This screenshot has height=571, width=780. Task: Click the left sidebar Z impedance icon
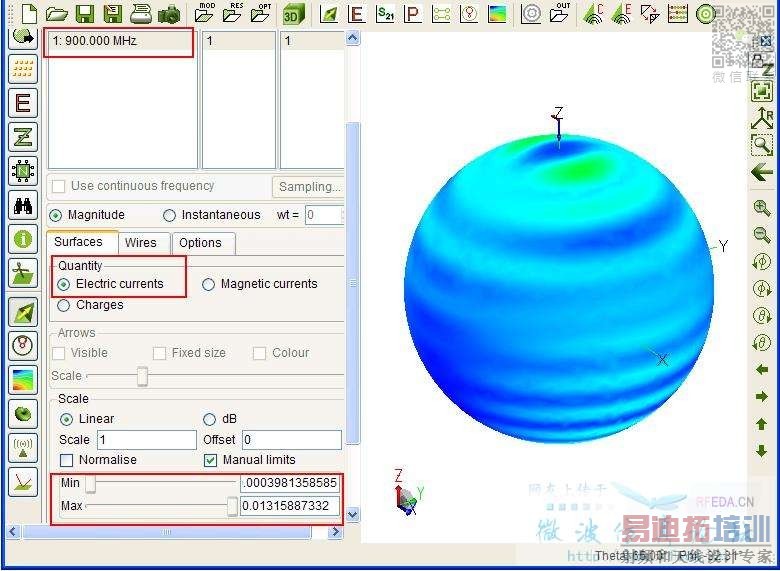point(23,137)
